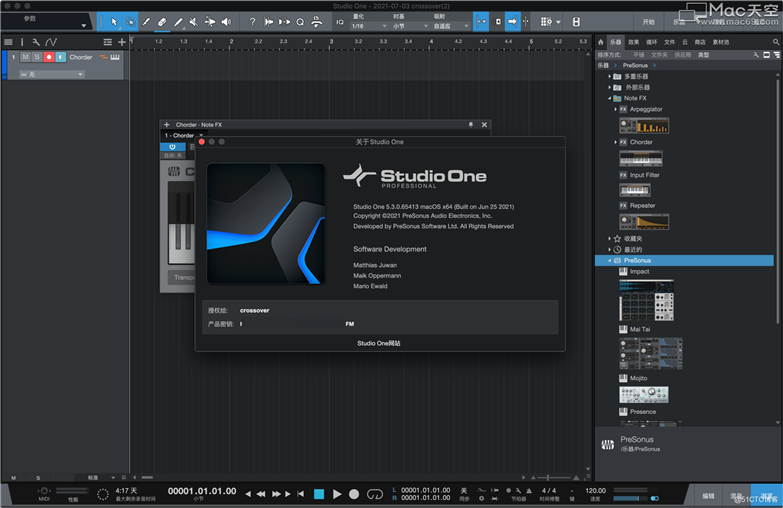Open the 云 browser tab
This screenshot has width=783, height=508.
coord(685,42)
